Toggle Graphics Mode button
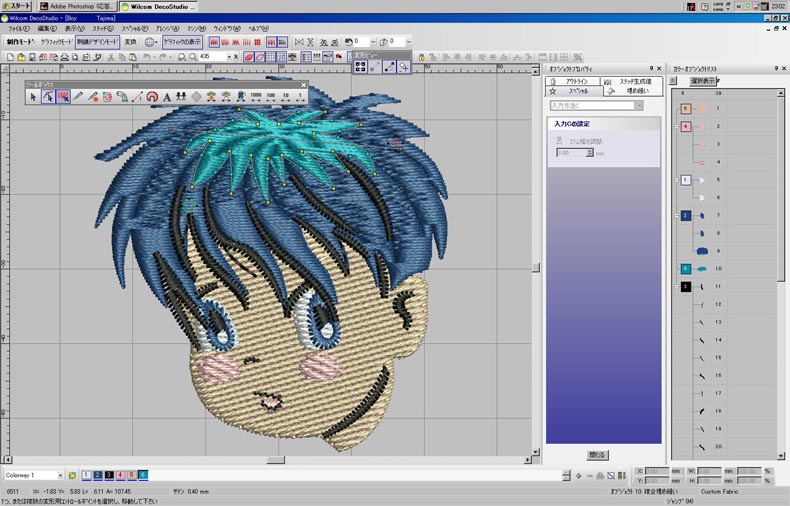This screenshot has width=790, height=506. 56,42
